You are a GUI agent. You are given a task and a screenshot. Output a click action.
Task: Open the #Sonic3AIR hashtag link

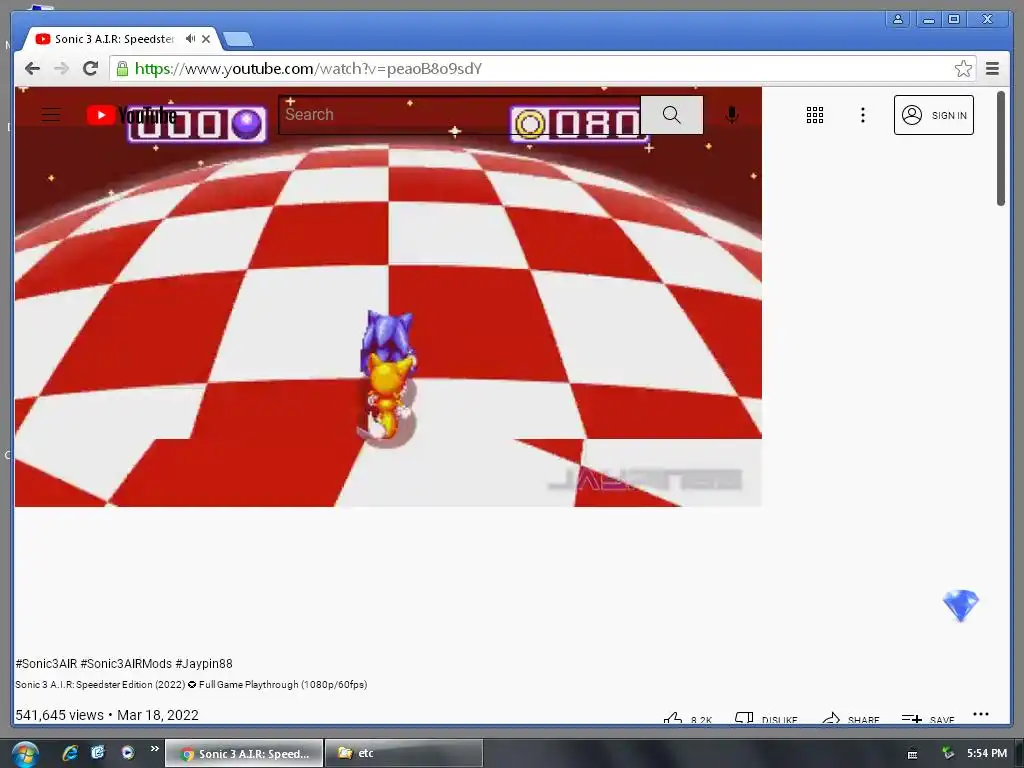46,664
